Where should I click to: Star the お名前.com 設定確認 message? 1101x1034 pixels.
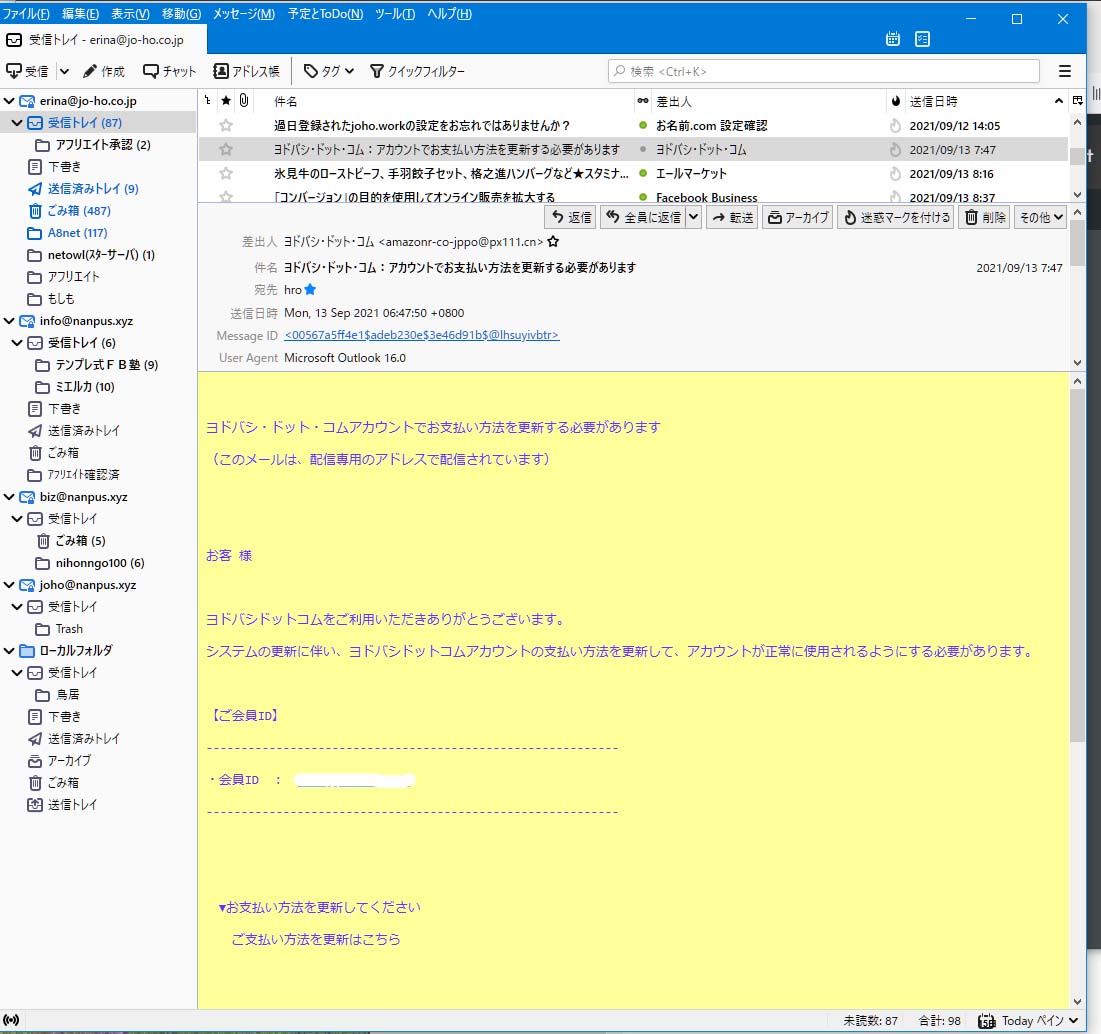click(226, 126)
